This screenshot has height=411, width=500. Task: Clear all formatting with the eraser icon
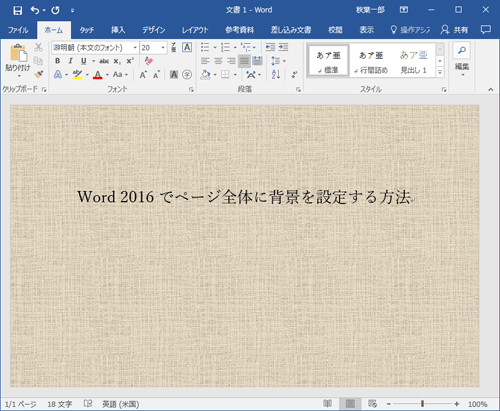[148, 61]
